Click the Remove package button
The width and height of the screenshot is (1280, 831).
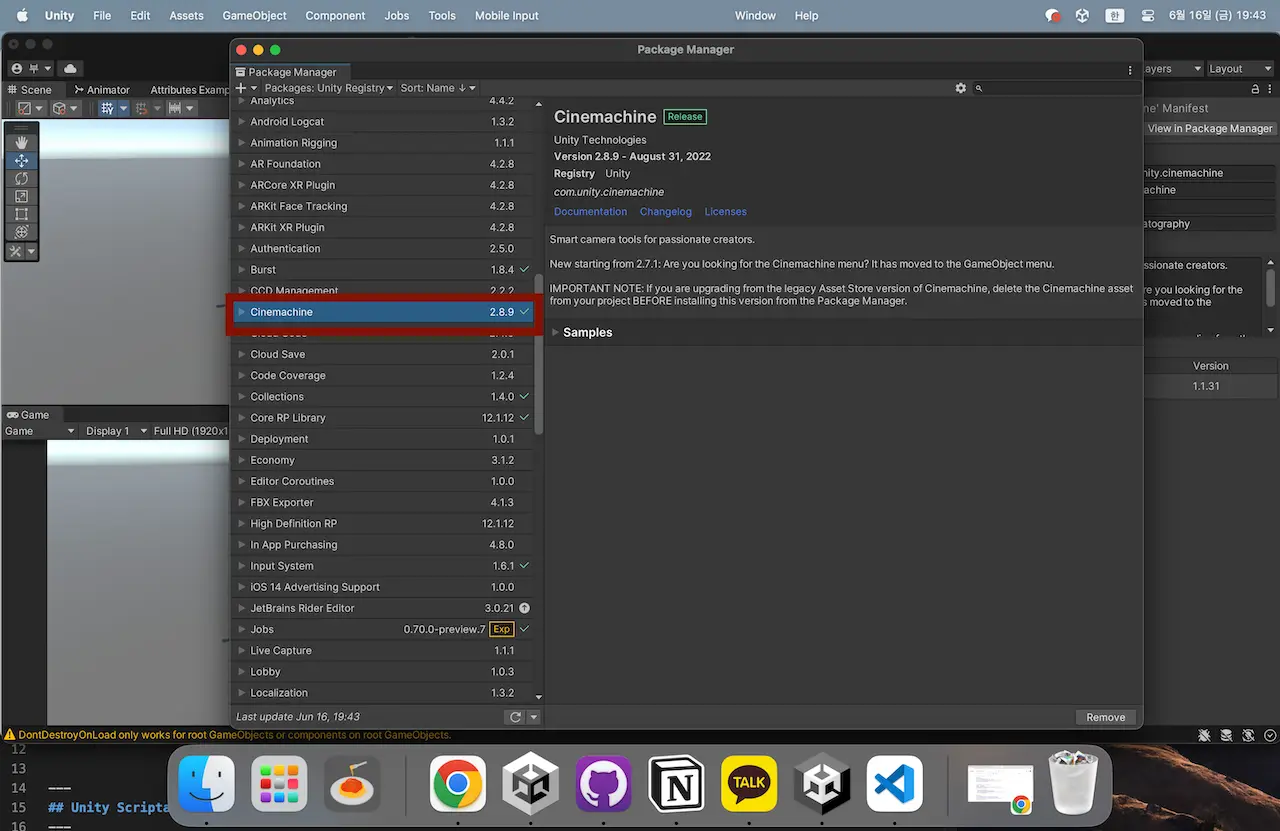(1105, 717)
